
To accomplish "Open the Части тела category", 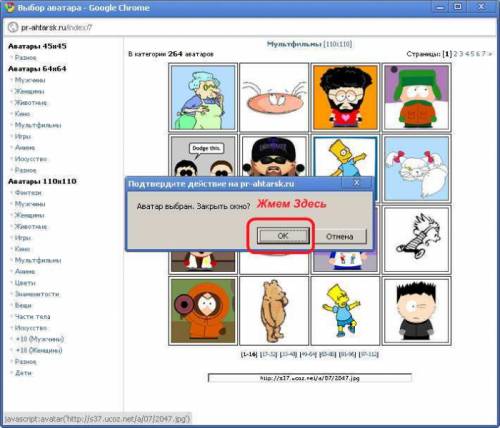I will pyautogui.click(x=32, y=317).
